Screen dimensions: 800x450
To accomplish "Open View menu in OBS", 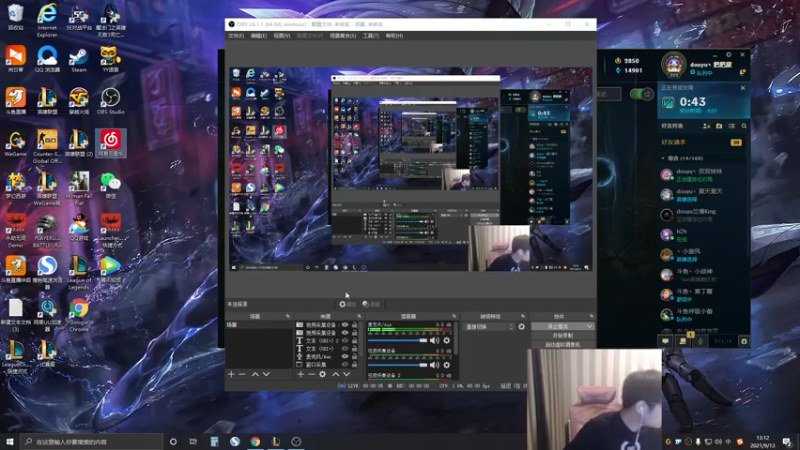I will (282, 36).
